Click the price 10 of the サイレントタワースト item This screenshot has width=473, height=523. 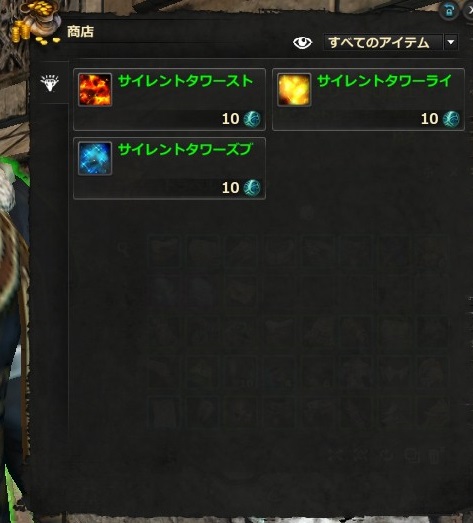[230, 119]
